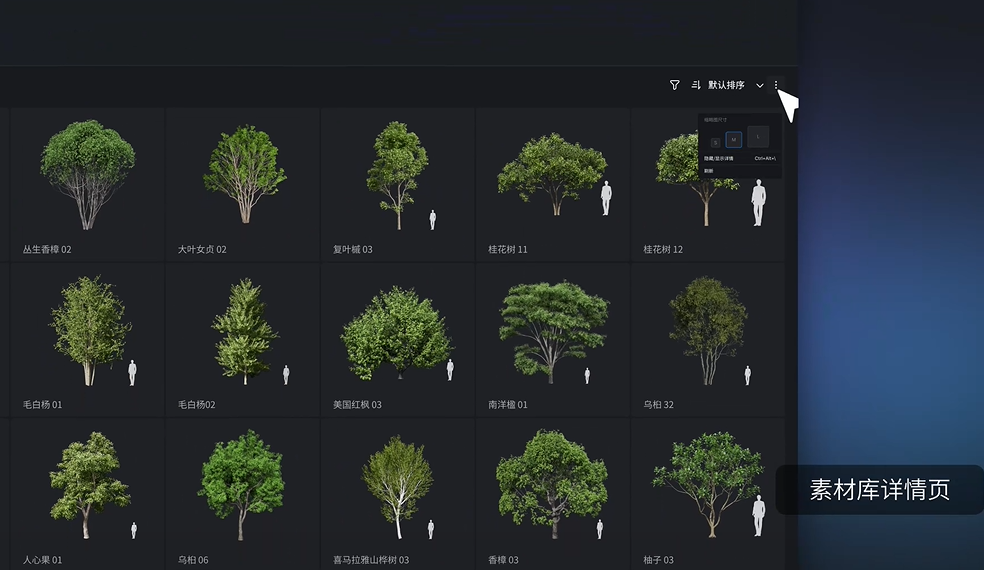Click the 桂花树 12 name label
This screenshot has height=570, width=984.
(x=663, y=249)
